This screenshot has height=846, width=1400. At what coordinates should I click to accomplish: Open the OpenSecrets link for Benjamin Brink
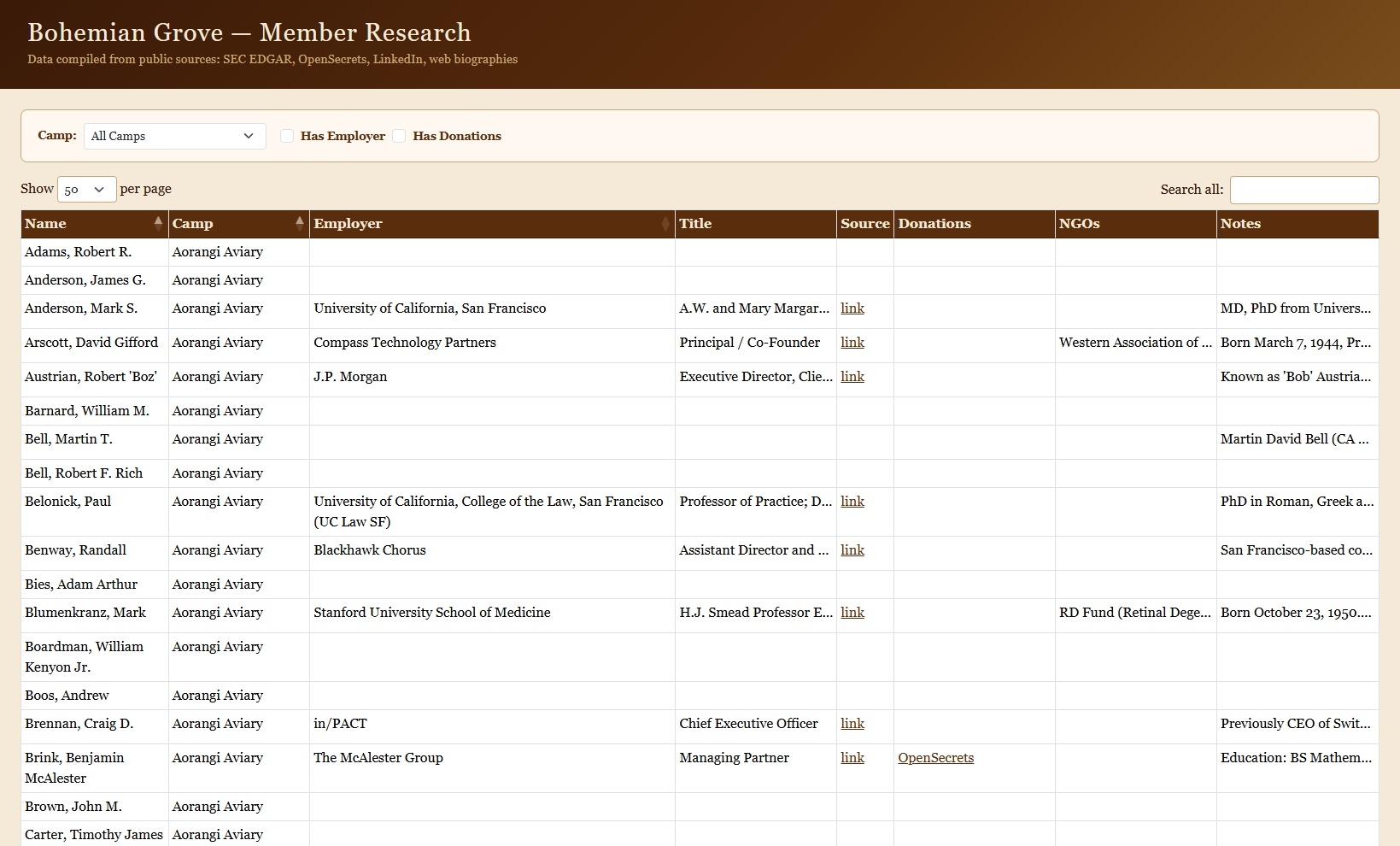click(935, 758)
